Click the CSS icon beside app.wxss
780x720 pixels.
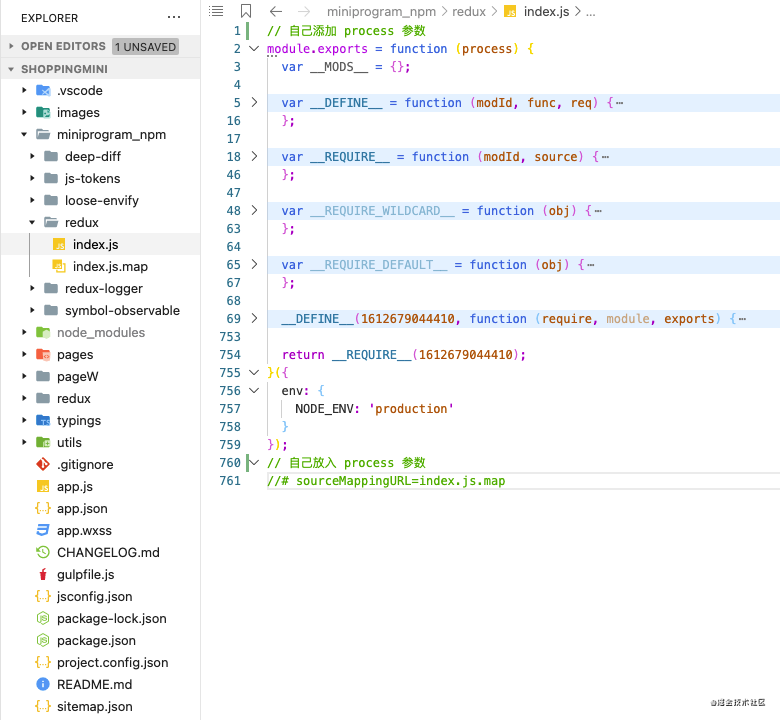[x=43, y=530]
